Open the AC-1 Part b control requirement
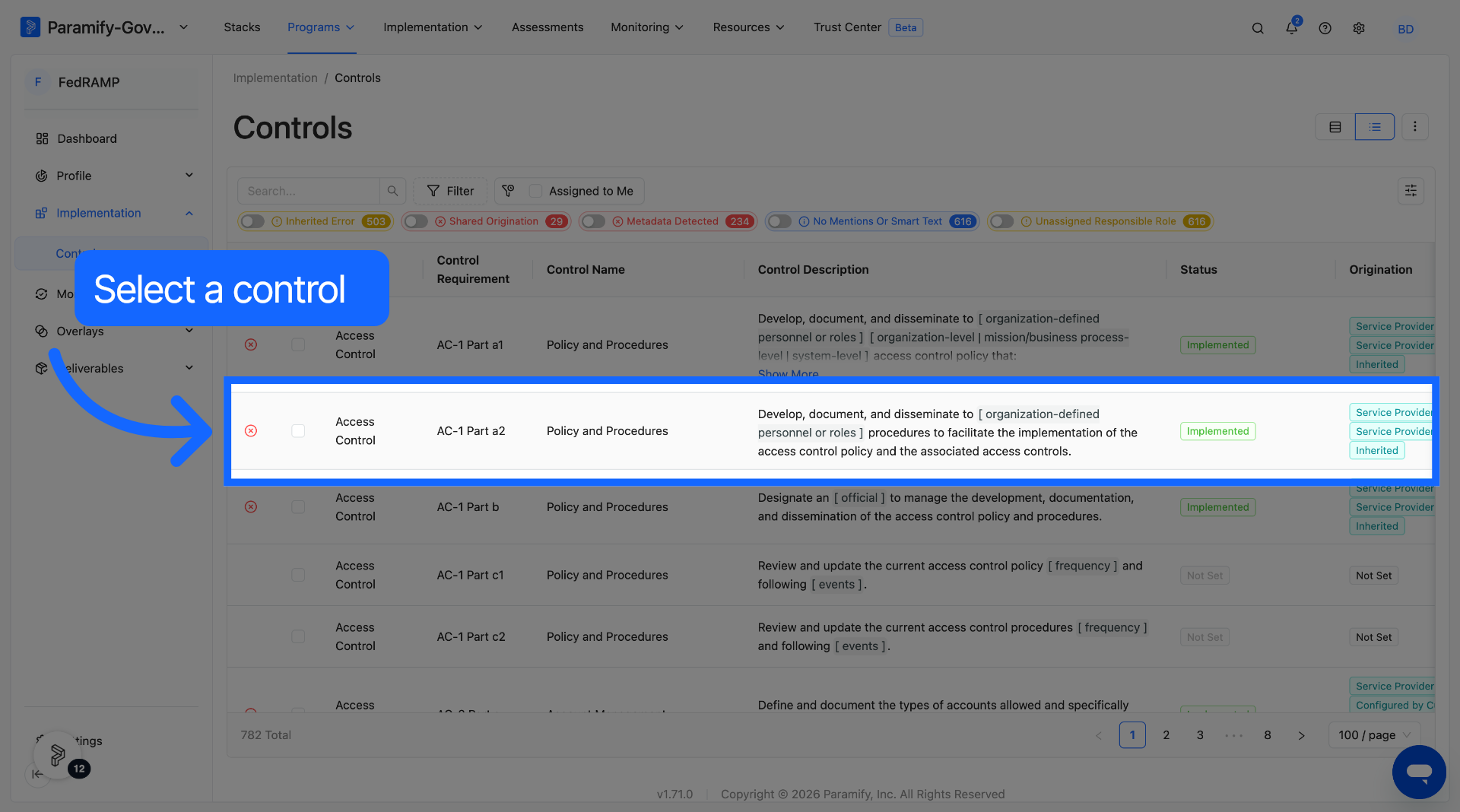 click(468, 507)
